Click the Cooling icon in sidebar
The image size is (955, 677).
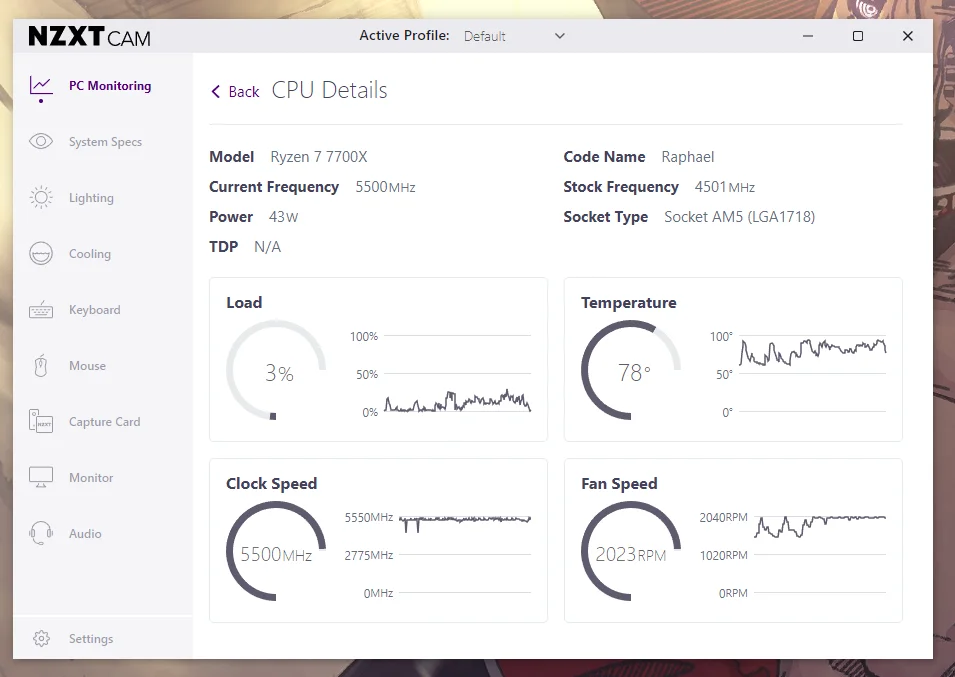point(41,254)
